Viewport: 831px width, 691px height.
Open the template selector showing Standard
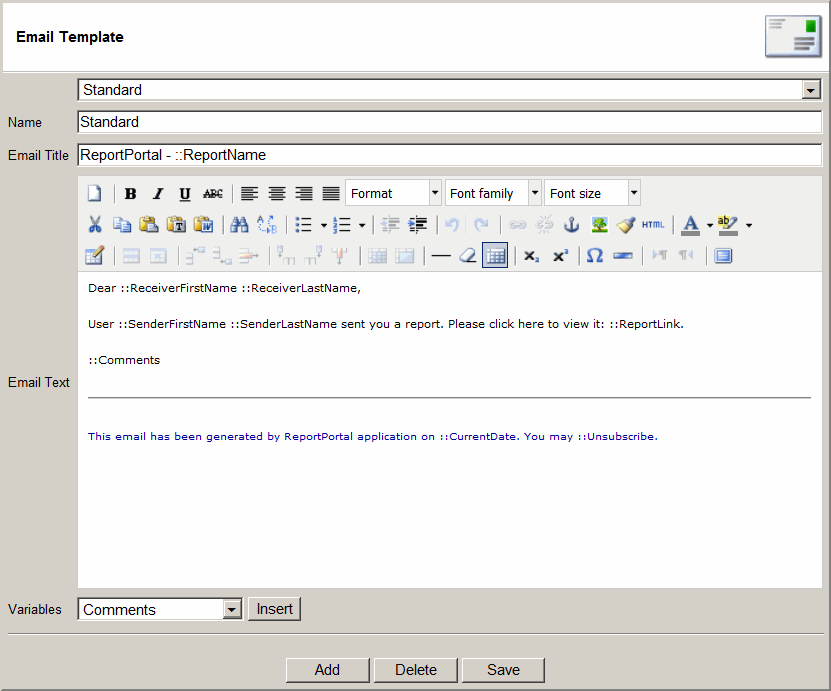coord(449,90)
